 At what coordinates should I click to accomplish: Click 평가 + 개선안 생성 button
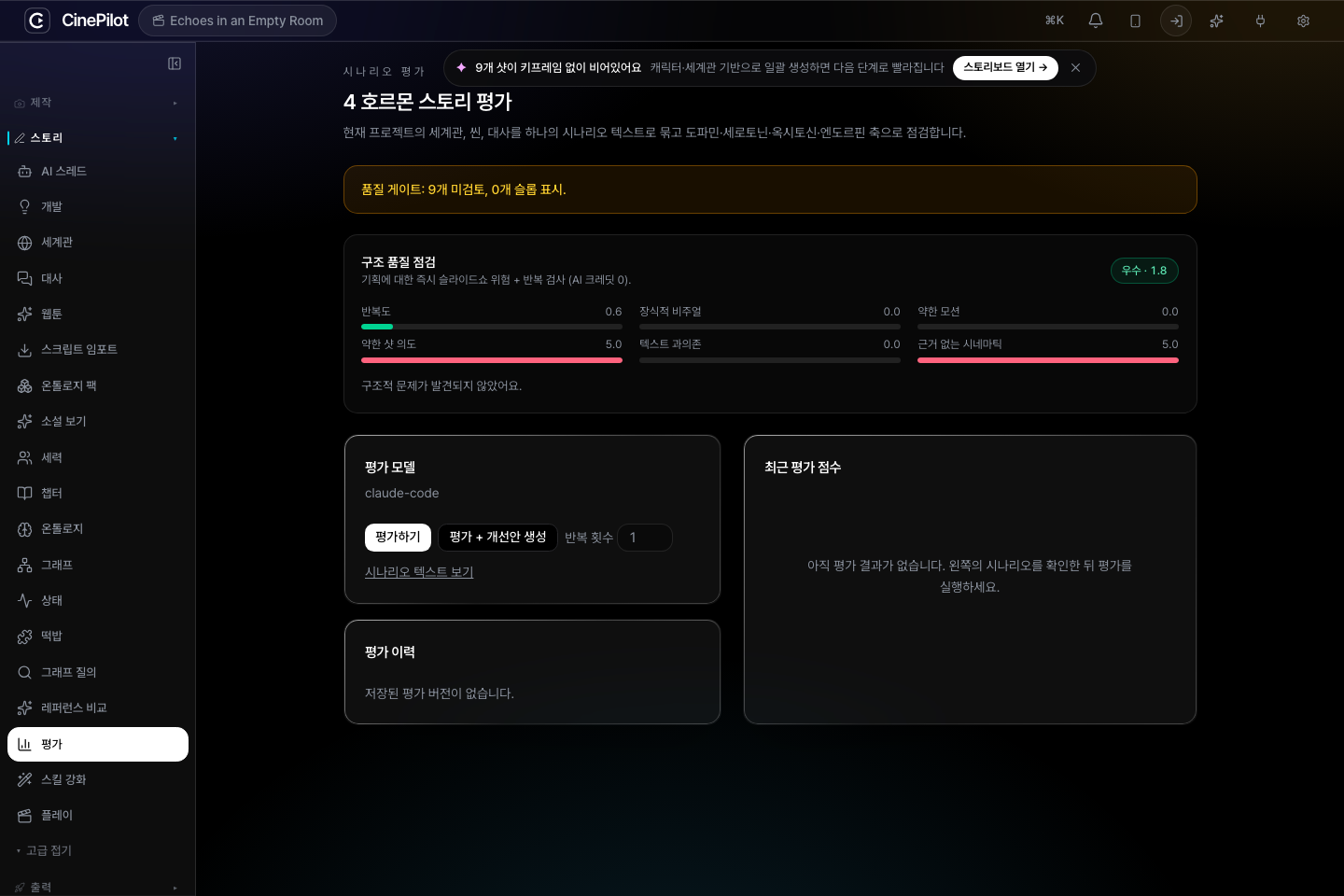pyautogui.click(x=497, y=538)
